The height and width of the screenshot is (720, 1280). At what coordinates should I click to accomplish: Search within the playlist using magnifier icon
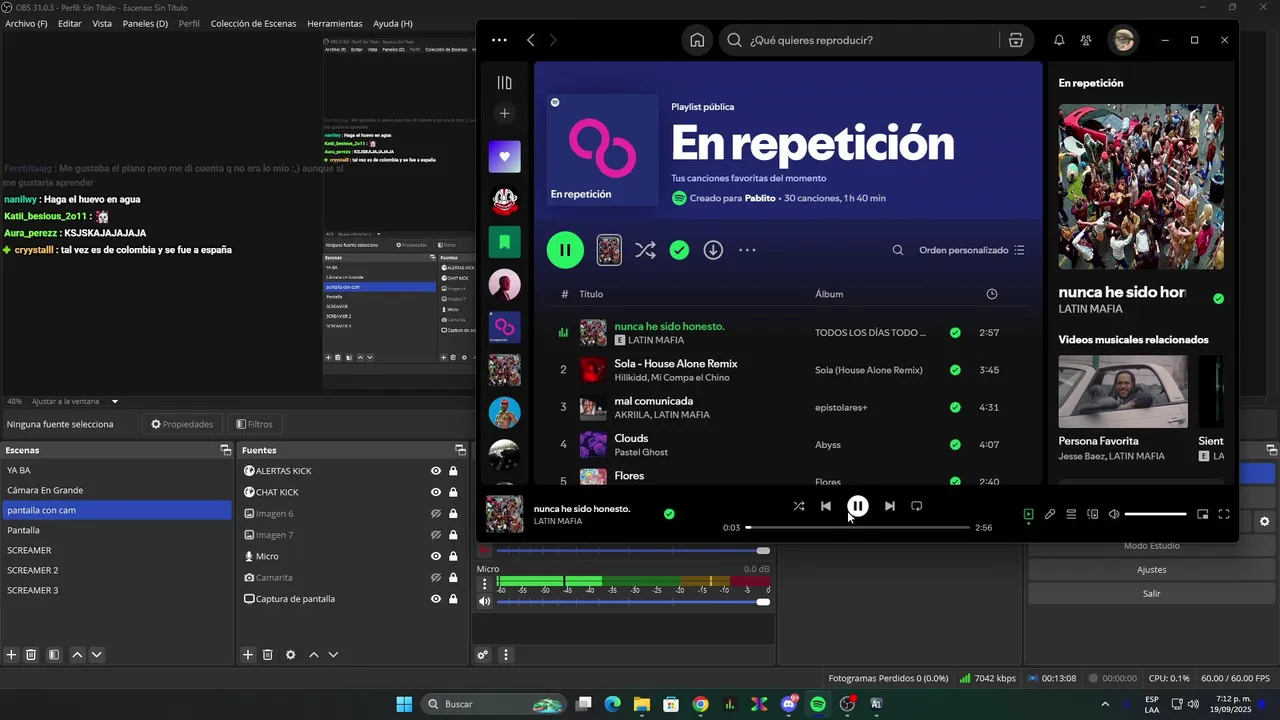pos(898,250)
